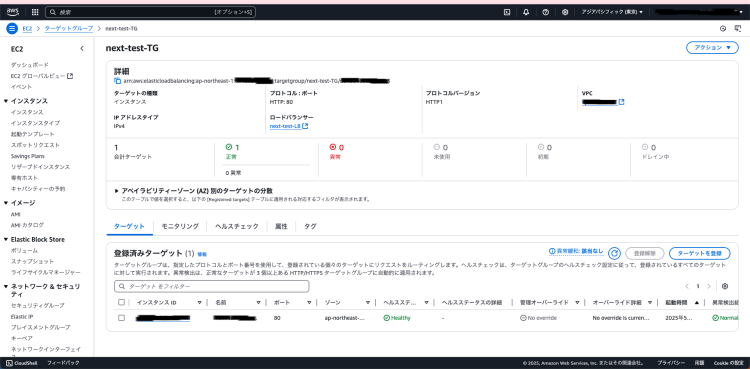
Task: Open the next-test-LB load balancer link
Action: click(285, 126)
